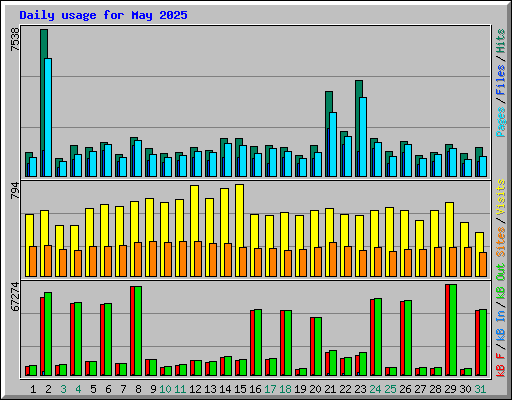Click the green day 17 label
Screen dimensions: 512x400
pyautogui.click(x=270, y=389)
